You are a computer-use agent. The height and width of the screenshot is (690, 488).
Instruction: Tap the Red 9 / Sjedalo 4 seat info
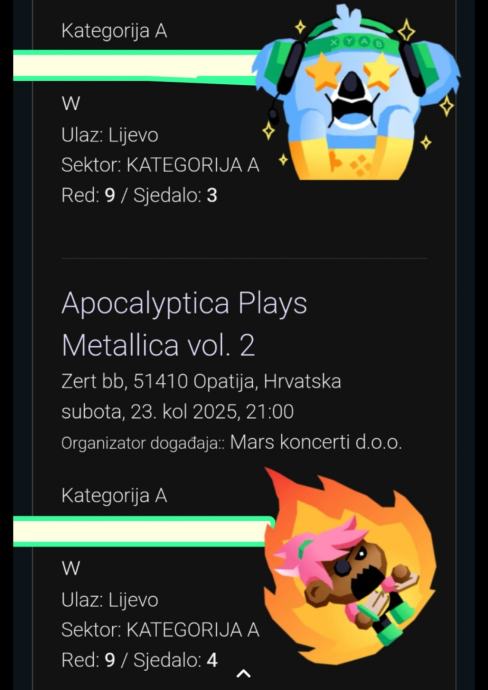pyautogui.click(x=139, y=660)
